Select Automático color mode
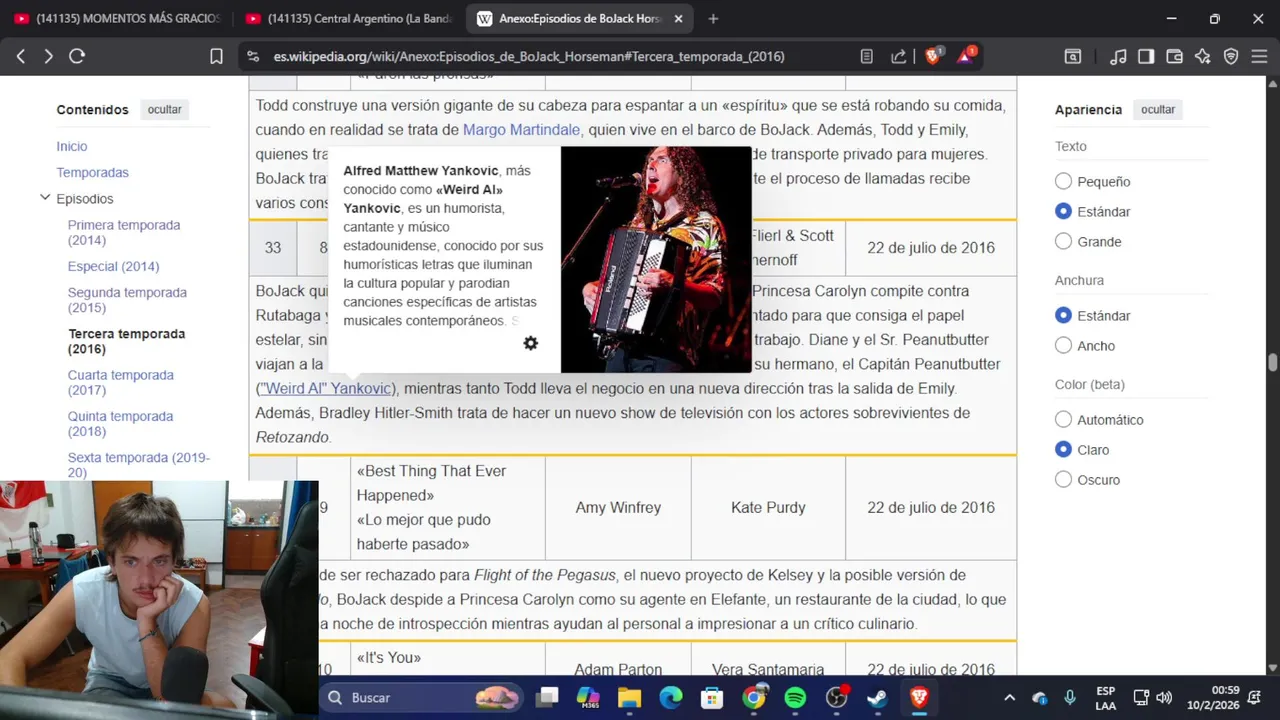The height and width of the screenshot is (720, 1280). click(x=1063, y=419)
